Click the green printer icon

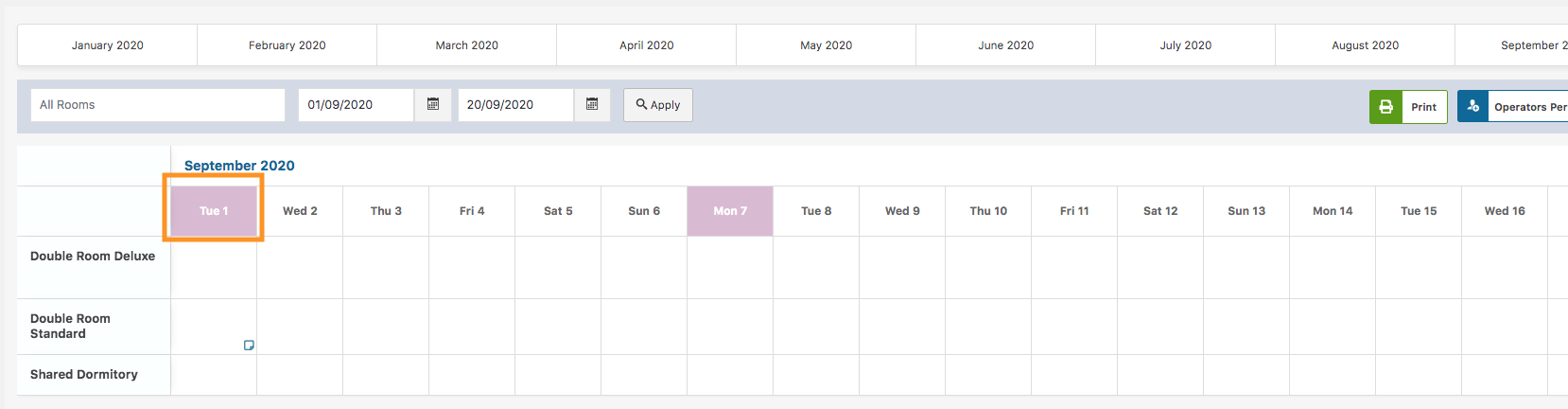[1385, 107]
